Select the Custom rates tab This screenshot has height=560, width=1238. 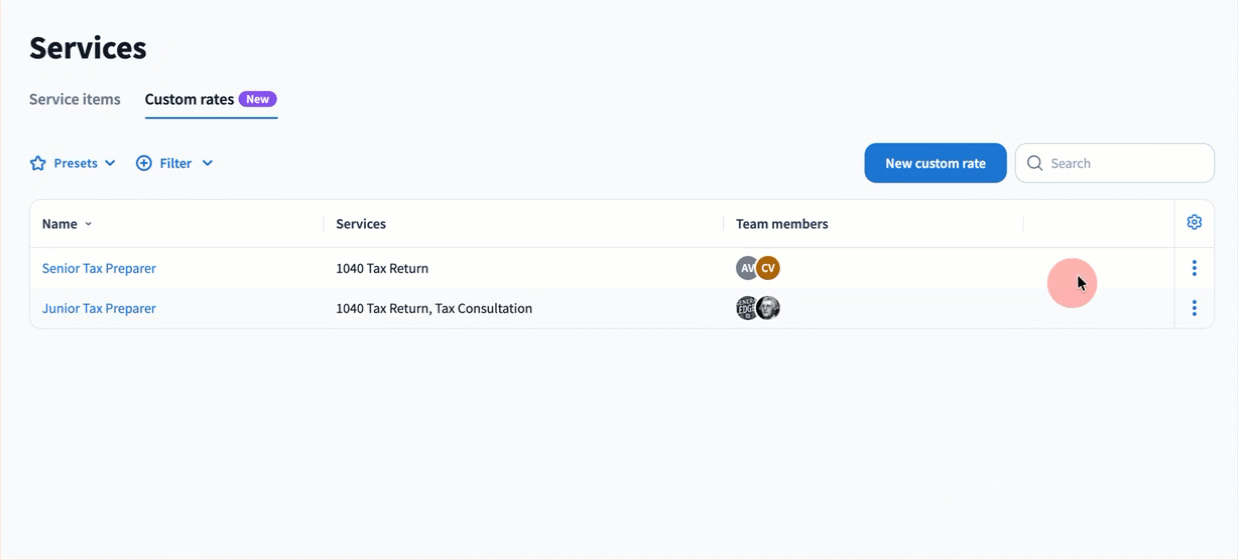189,99
